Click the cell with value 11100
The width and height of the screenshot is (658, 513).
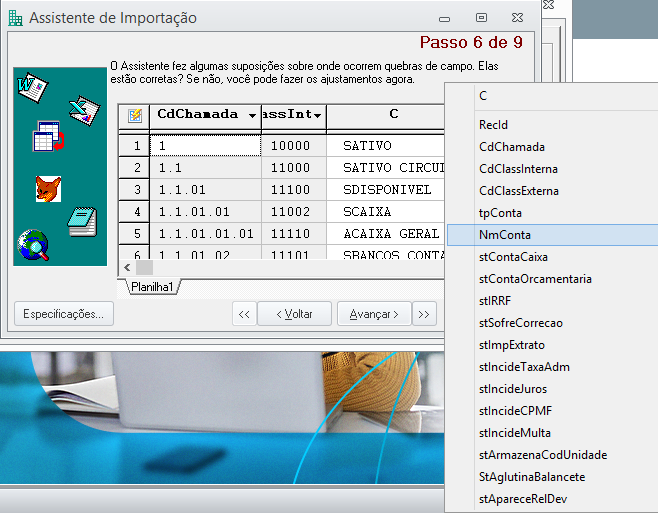click(294, 190)
